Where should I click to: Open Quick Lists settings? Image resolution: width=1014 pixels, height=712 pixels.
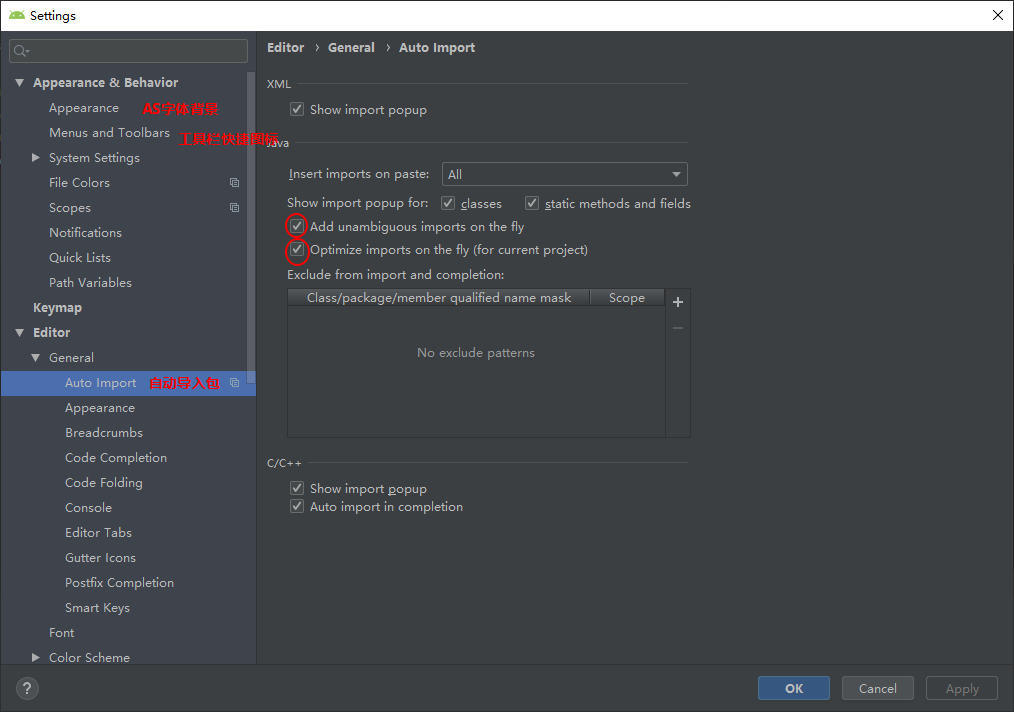pos(80,257)
